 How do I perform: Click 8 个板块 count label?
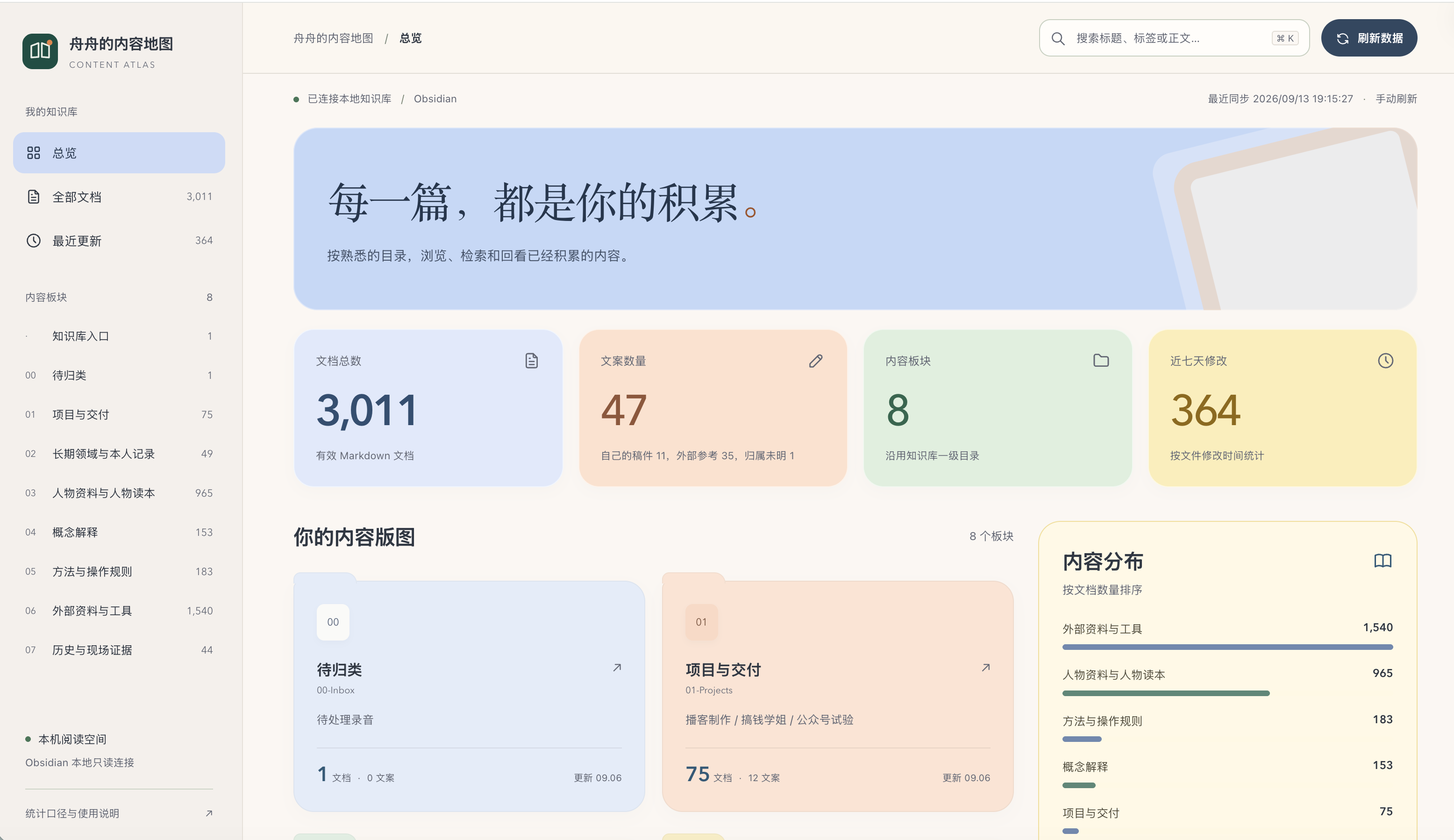(x=991, y=536)
